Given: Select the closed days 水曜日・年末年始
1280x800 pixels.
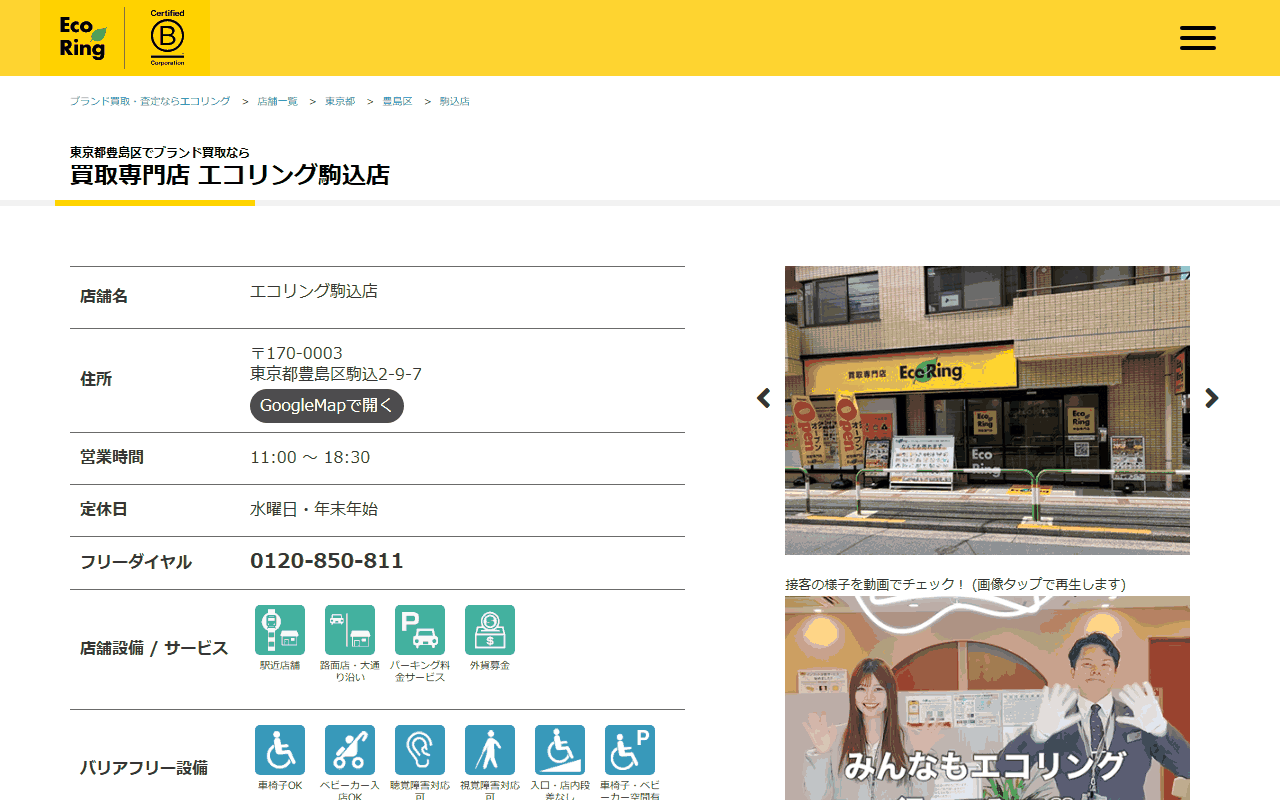Looking at the screenshot, I should 314,509.
